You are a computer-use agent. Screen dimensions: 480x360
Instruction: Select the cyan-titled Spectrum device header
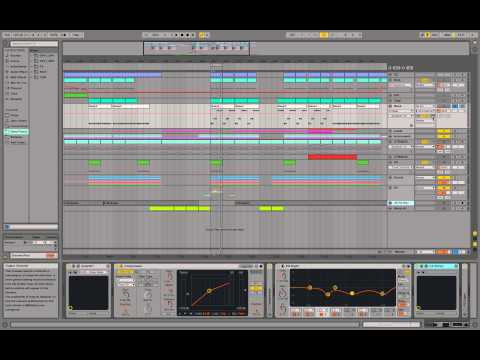[436, 266]
